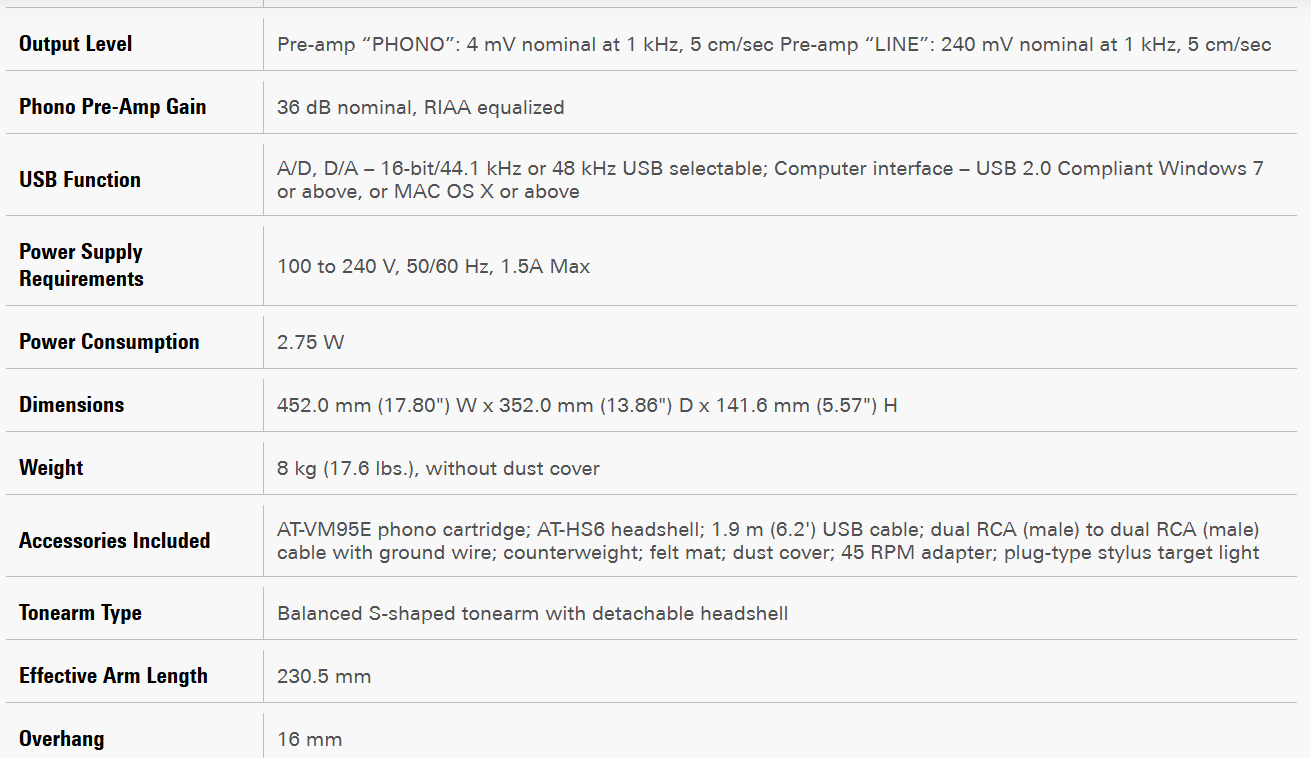Click the USB Function spec heading

80,180
